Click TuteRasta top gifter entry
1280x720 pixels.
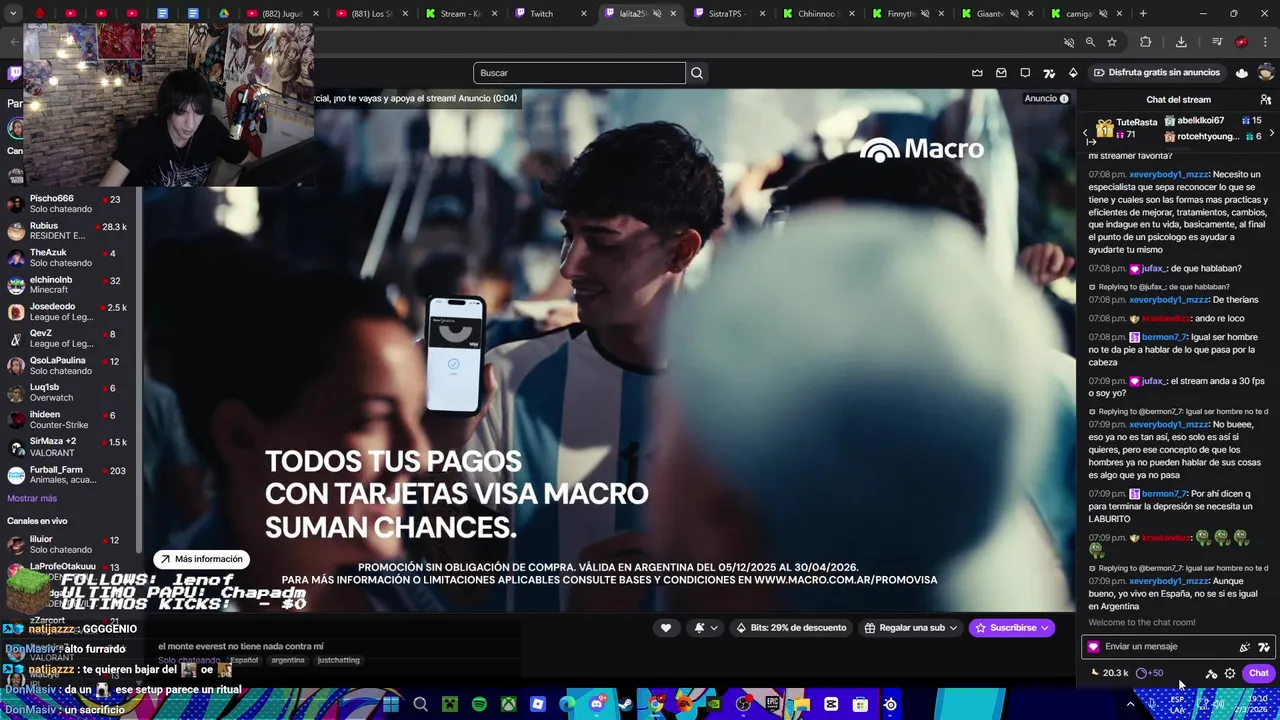click(x=1126, y=128)
